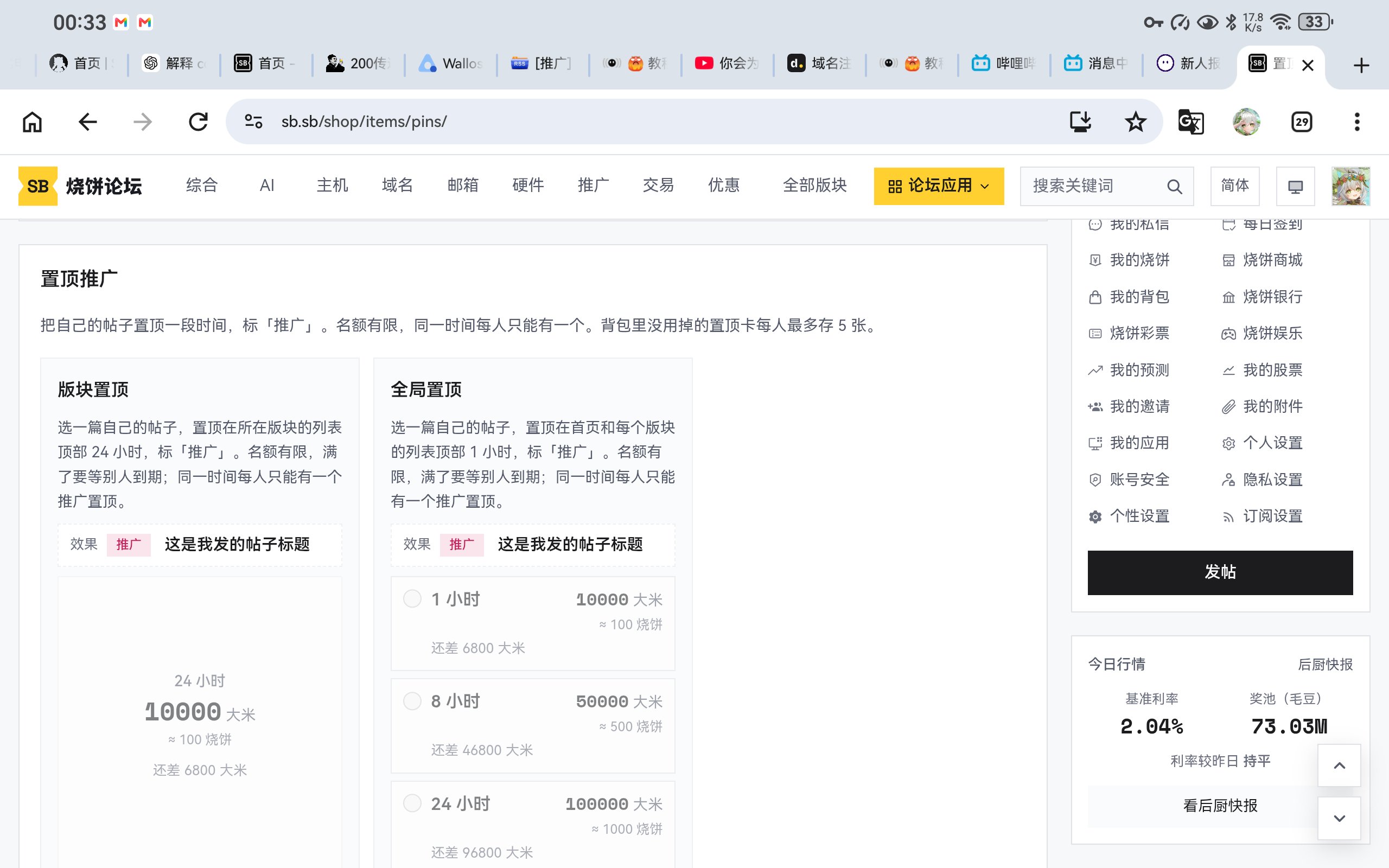Open 后厨快报 link
The image size is (1389, 868).
[x=1325, y=664]
